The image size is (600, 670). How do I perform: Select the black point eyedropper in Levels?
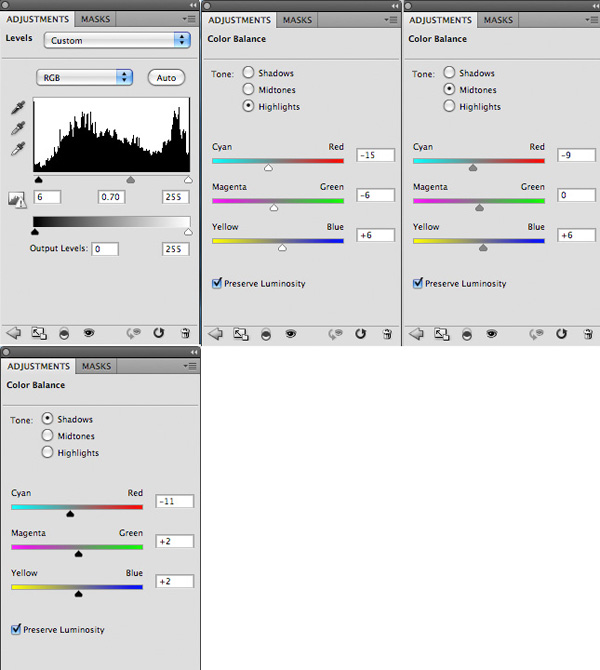18,108
